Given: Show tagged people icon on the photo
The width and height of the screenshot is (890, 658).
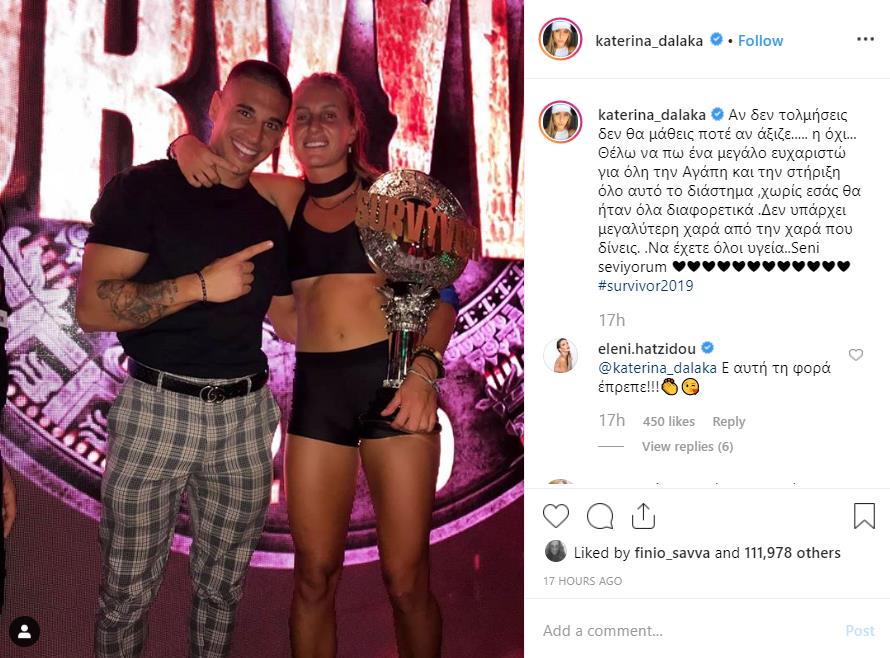Looking at the screenshot, I should (x=24, y=631).
